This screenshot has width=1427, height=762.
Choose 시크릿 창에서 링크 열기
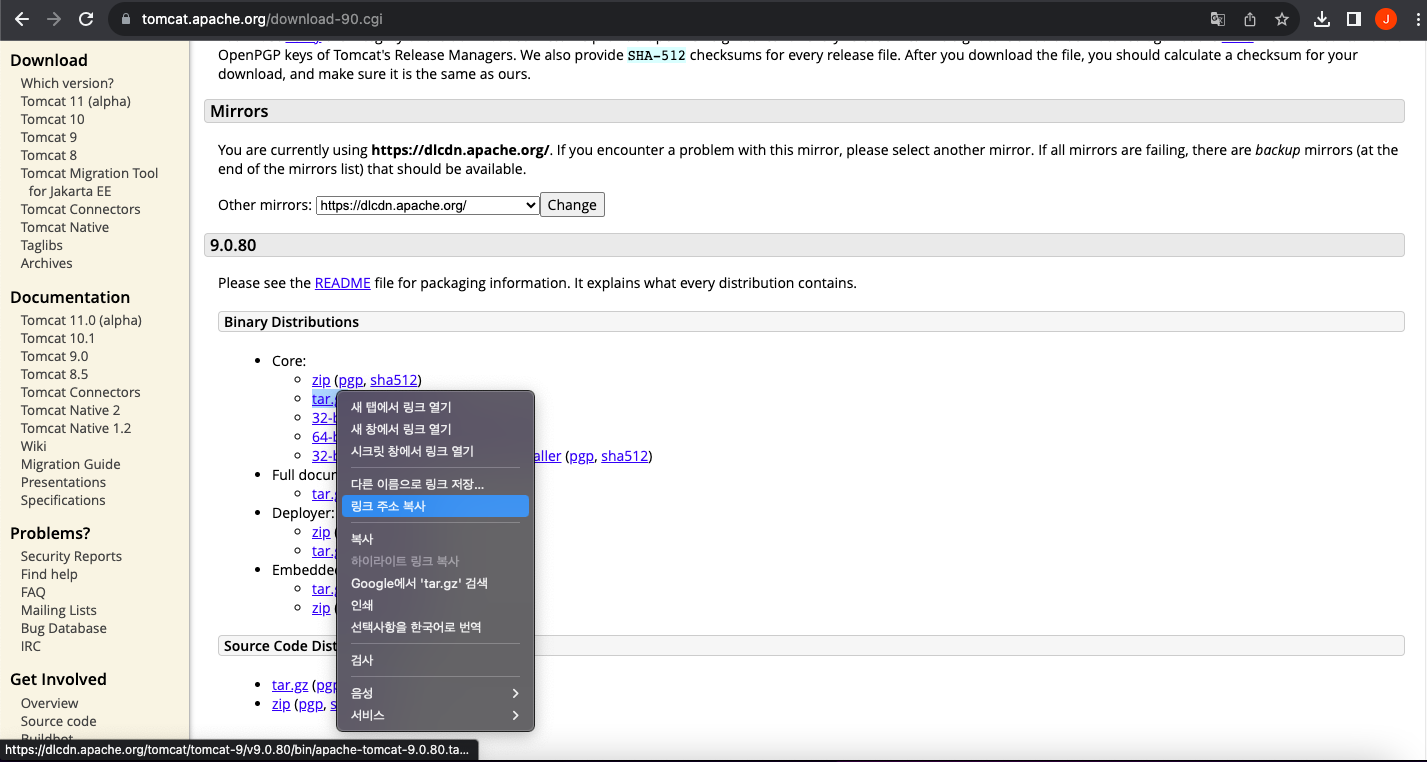(435, 451)
